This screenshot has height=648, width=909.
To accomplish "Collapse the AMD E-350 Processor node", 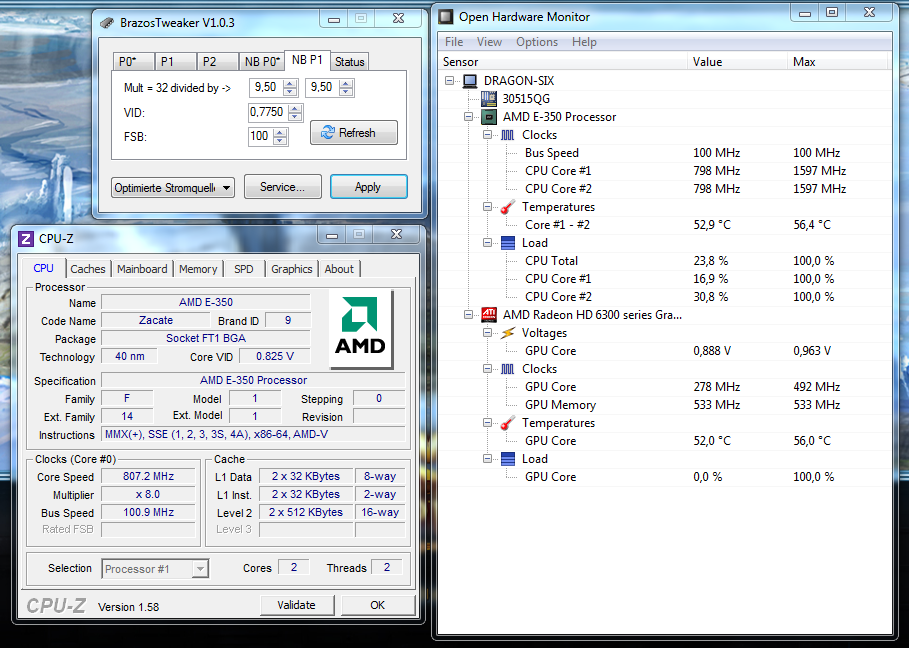I will click(x=468, y=117).
